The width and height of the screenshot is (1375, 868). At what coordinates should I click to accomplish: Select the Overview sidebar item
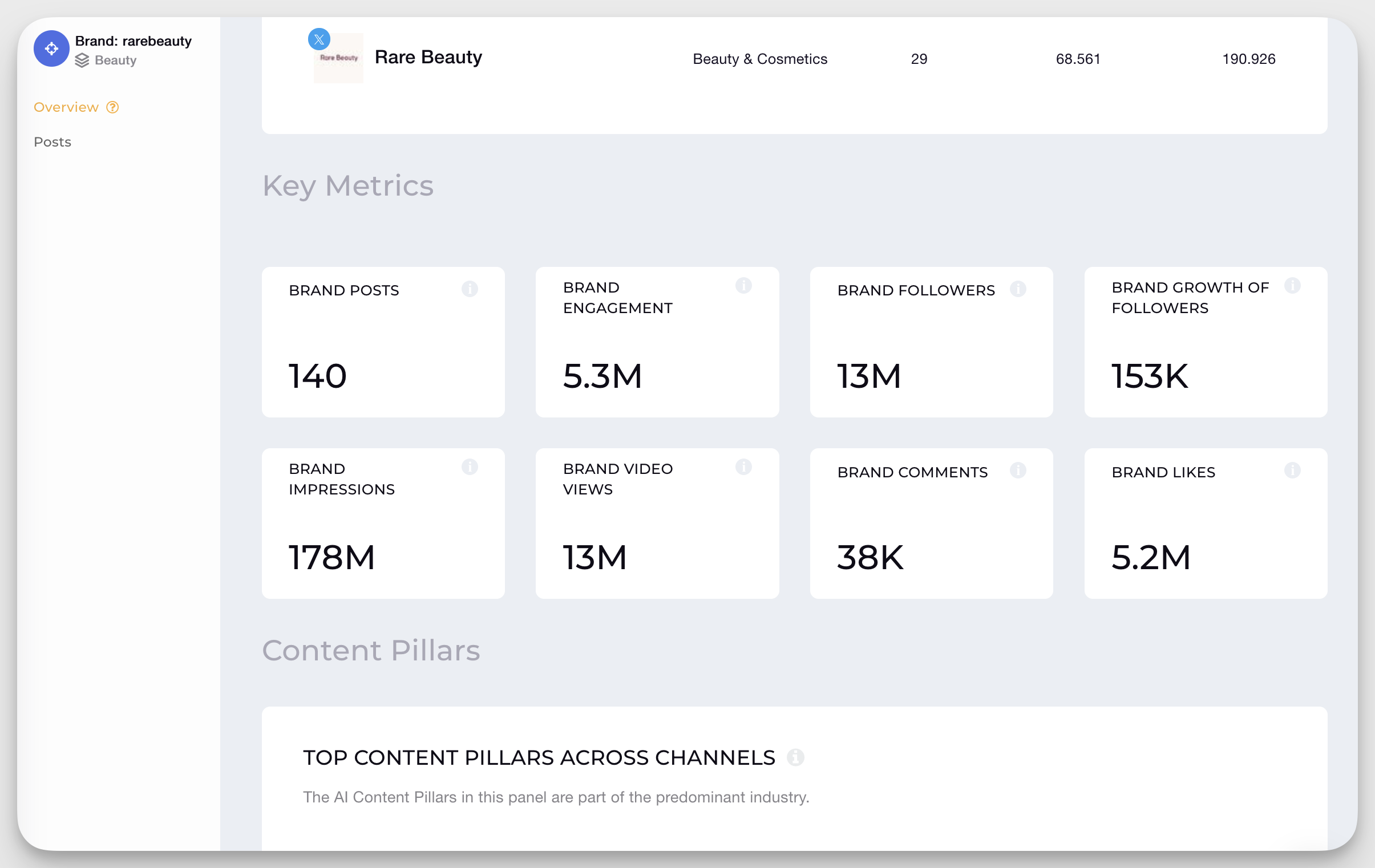66,107
